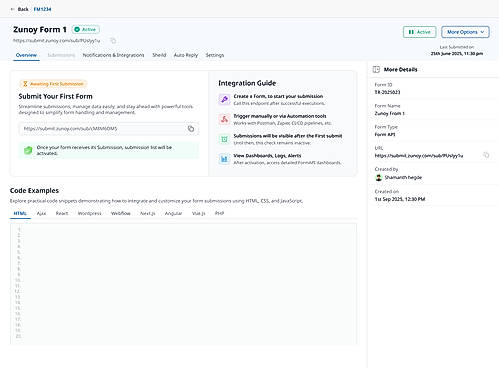499x368 pixels.
Task: Click the URL value in More Details
Action: point(419,156)
